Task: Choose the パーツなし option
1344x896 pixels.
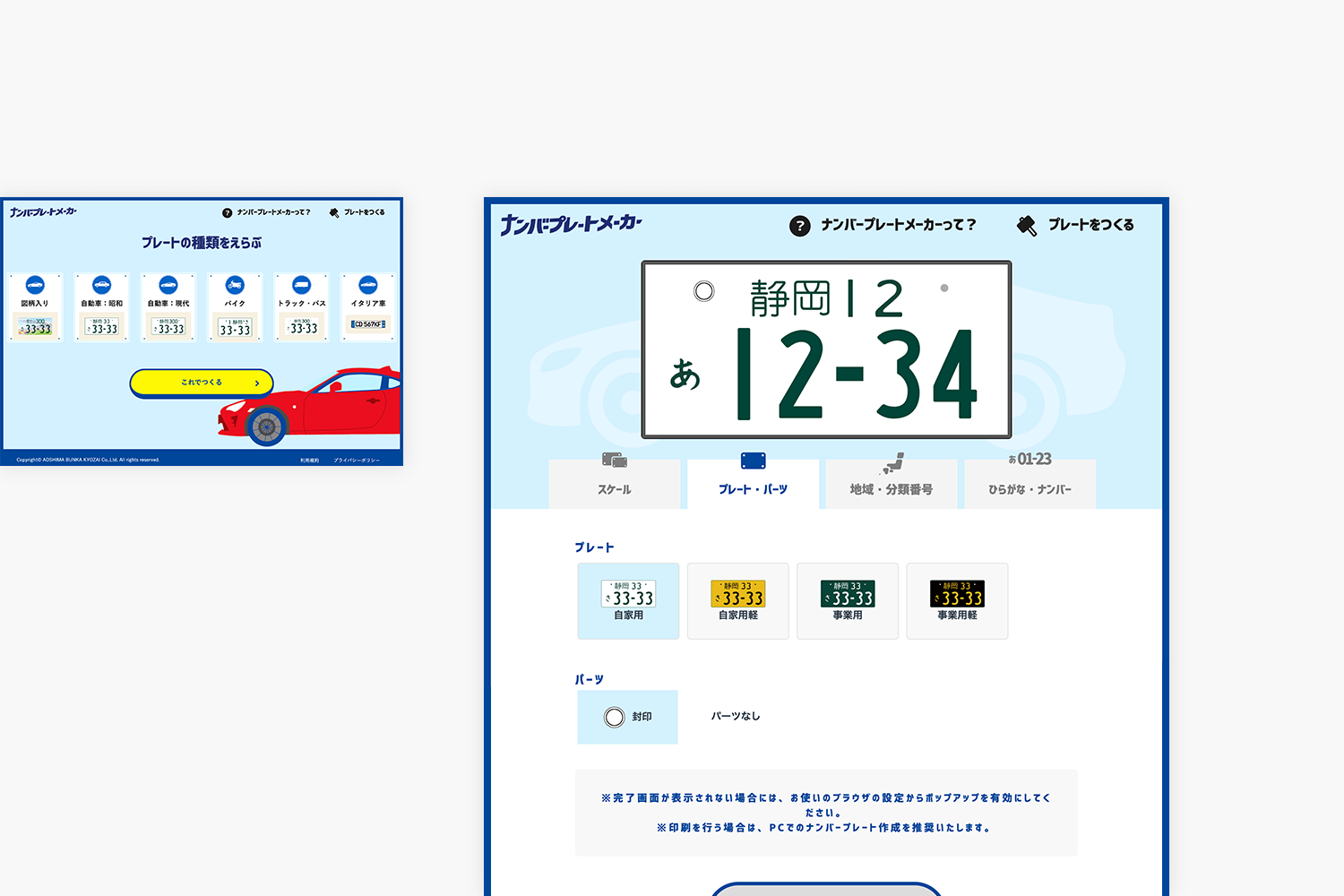Action: click(736, 716)
